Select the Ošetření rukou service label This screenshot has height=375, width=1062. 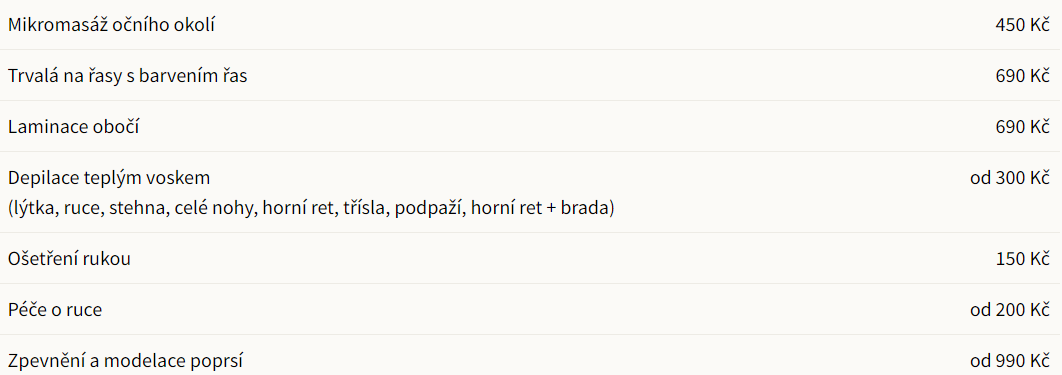tap(69, 259)
